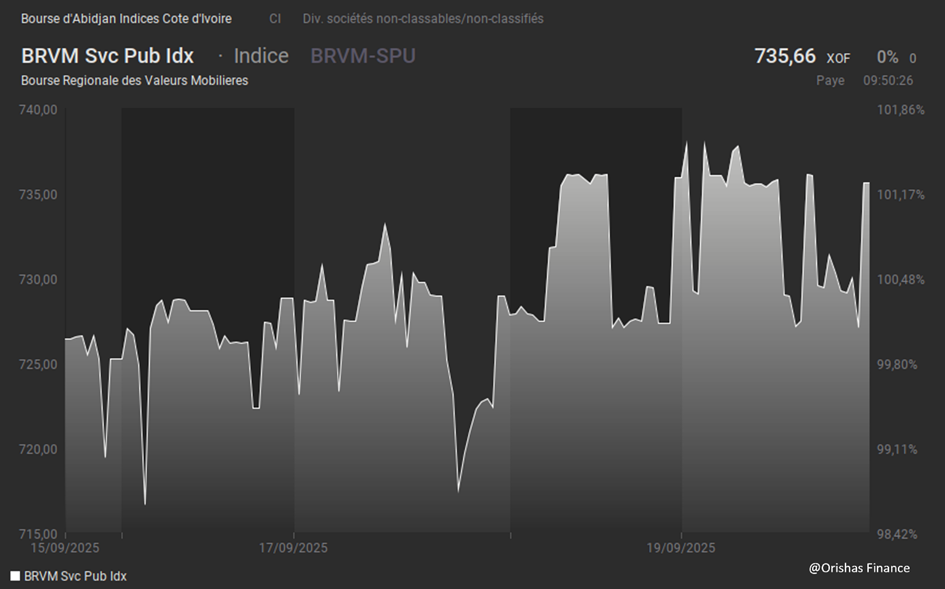Click the XOF currency label
Screen dimensions: 945x589
[838, 58]
